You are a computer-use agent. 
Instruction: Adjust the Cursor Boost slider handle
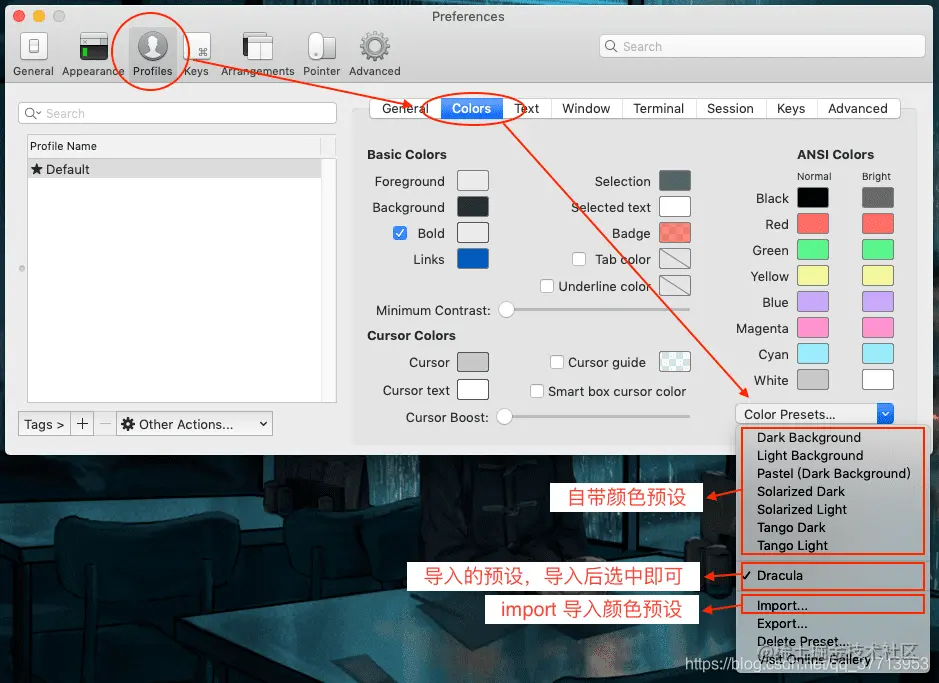(x=505, y=416)
